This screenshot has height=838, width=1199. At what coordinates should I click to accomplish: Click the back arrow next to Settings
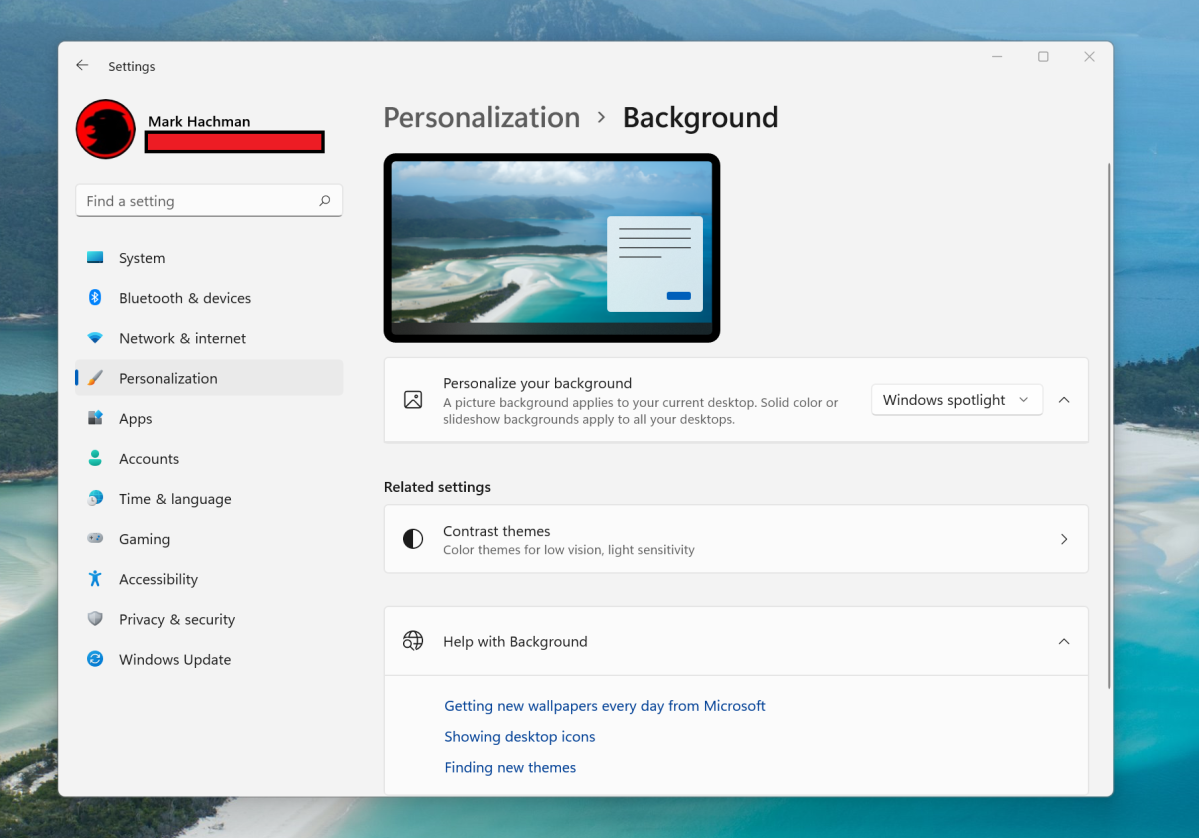pyautogui.click(x=83, y=66)
